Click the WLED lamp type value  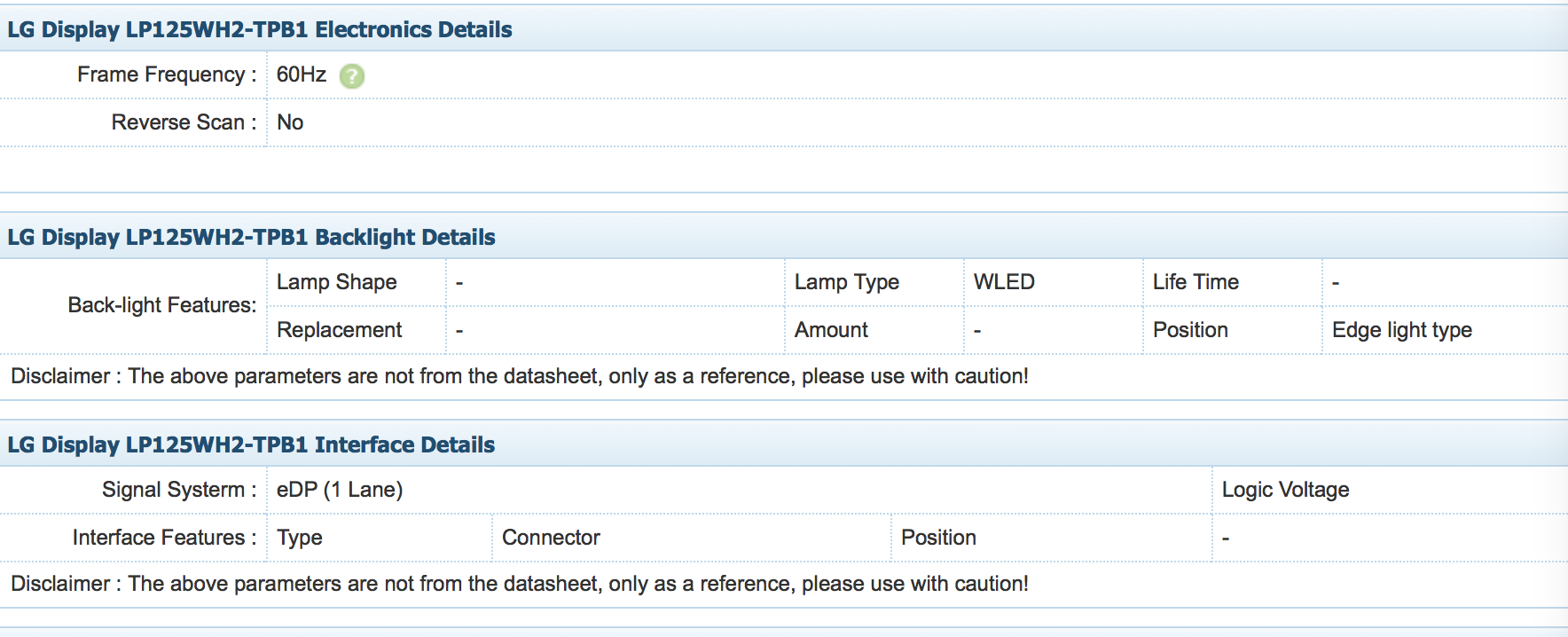pos(1004,282)
